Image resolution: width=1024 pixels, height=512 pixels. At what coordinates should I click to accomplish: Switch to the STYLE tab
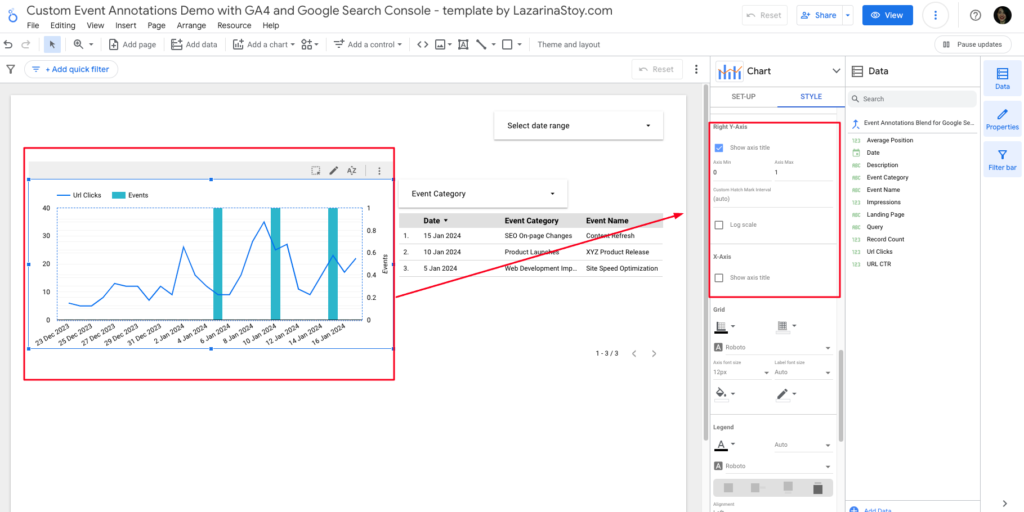coord(811,97)
